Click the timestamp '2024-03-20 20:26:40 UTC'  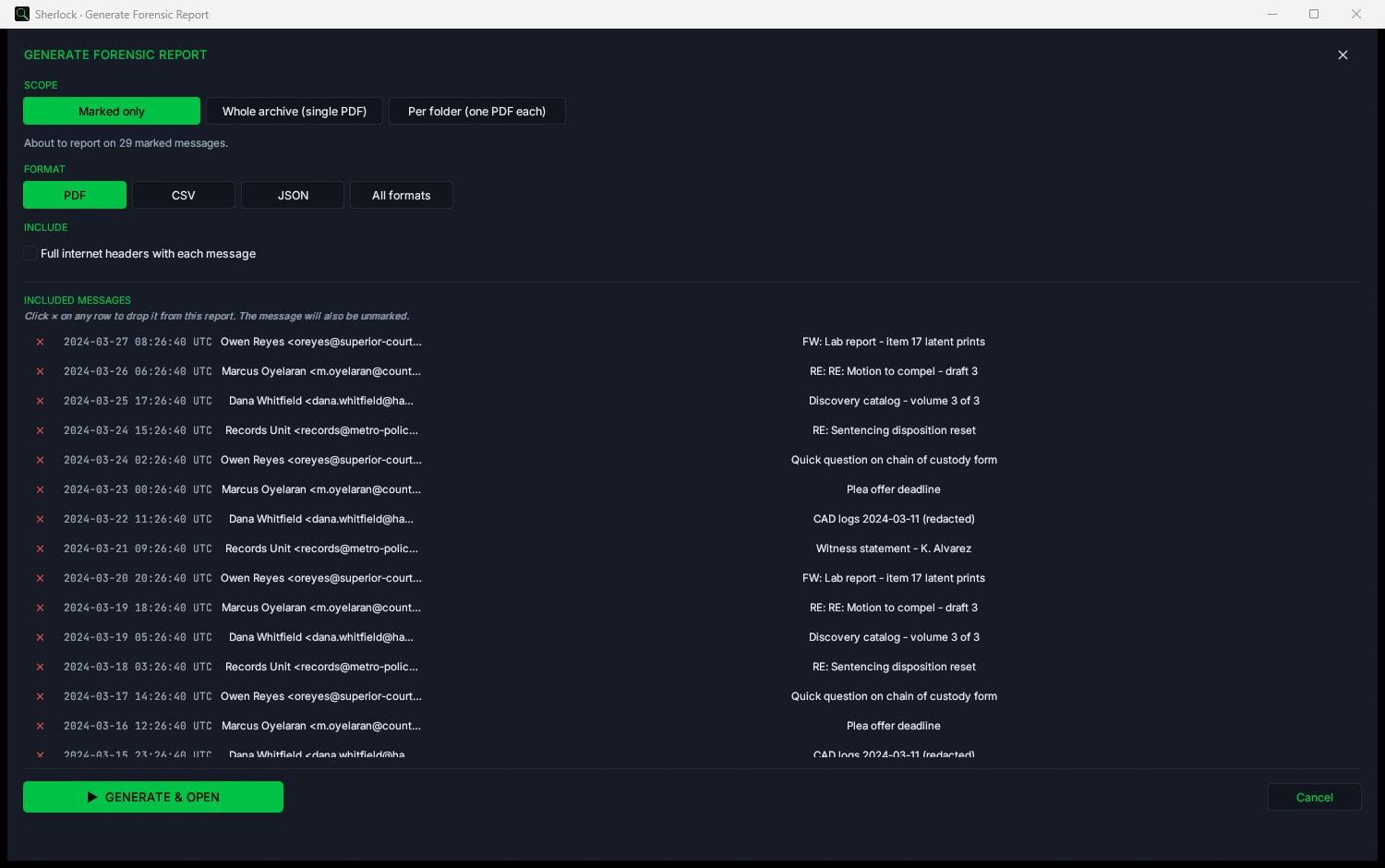point(138,578)
